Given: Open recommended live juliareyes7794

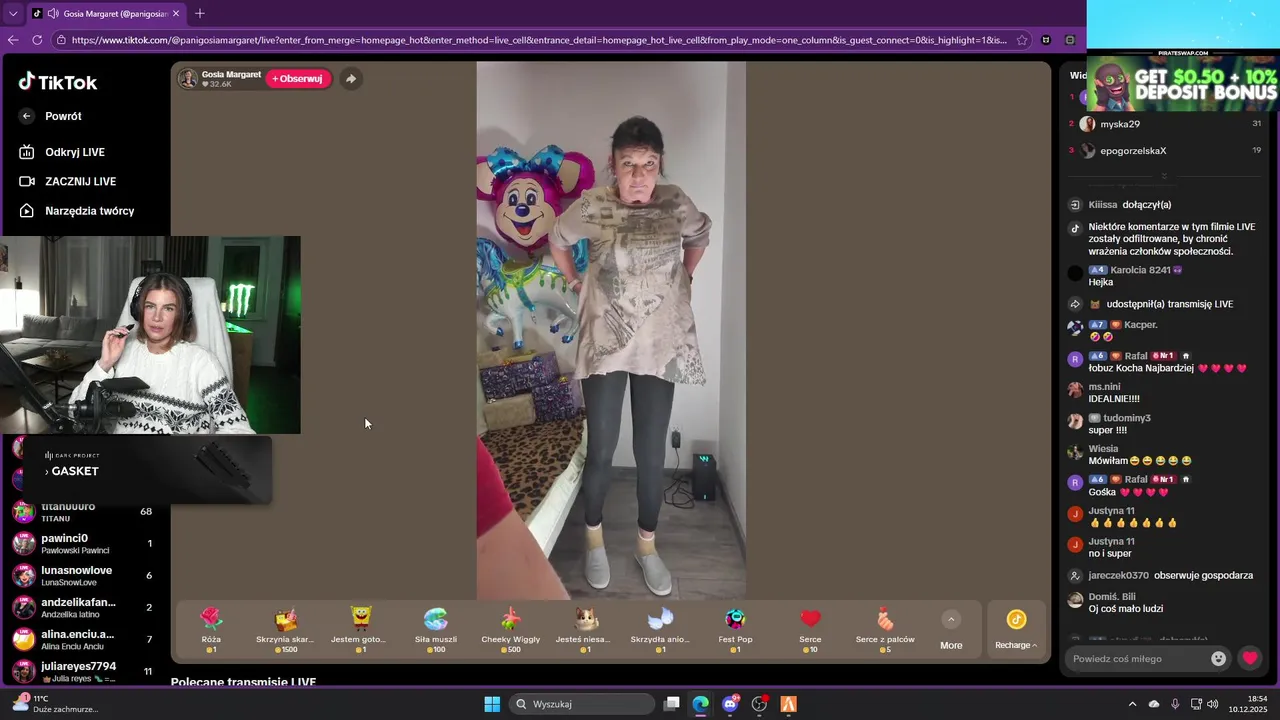Looking at the screenshot, I should pyautogui.click(x=82, y=672).
